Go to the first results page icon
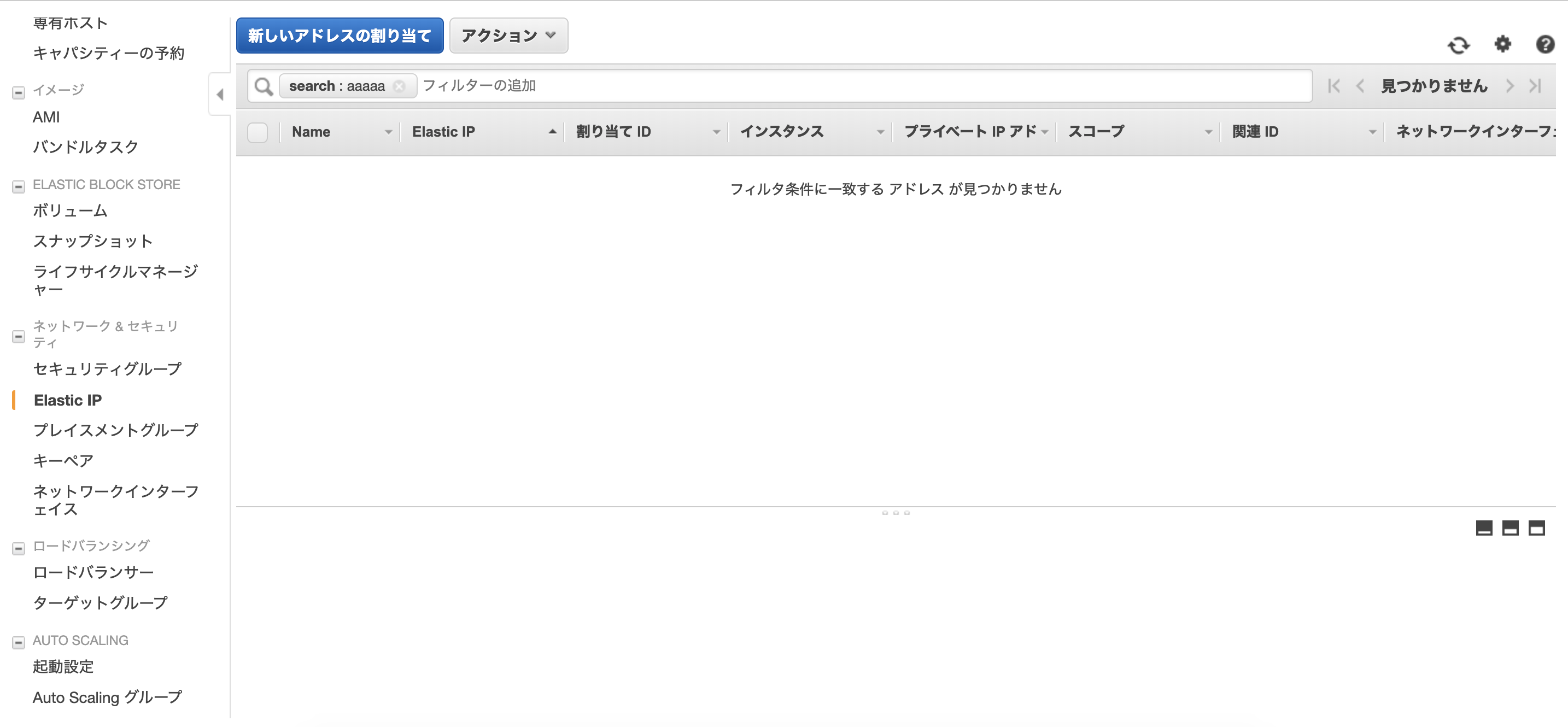Screen dimensions: 1568x727 click(x=1333, y=86)
